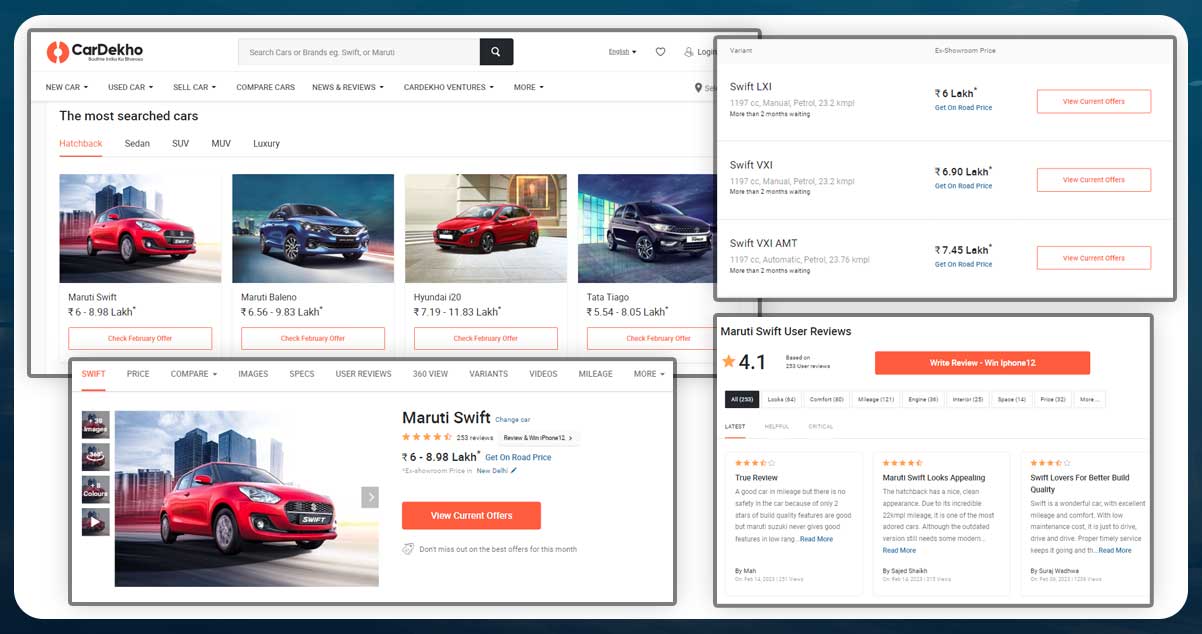Select the MUV tab
This screenshot has height=634, width=1202.
tap(221, 144)
